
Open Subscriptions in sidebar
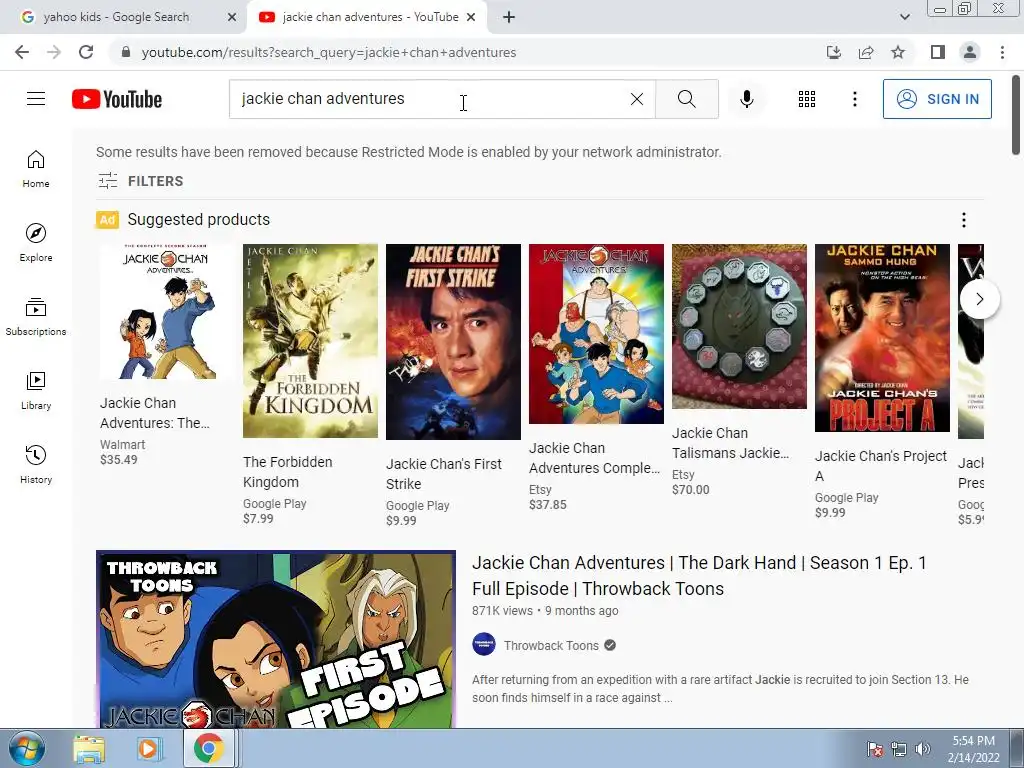tap(36, 316)
